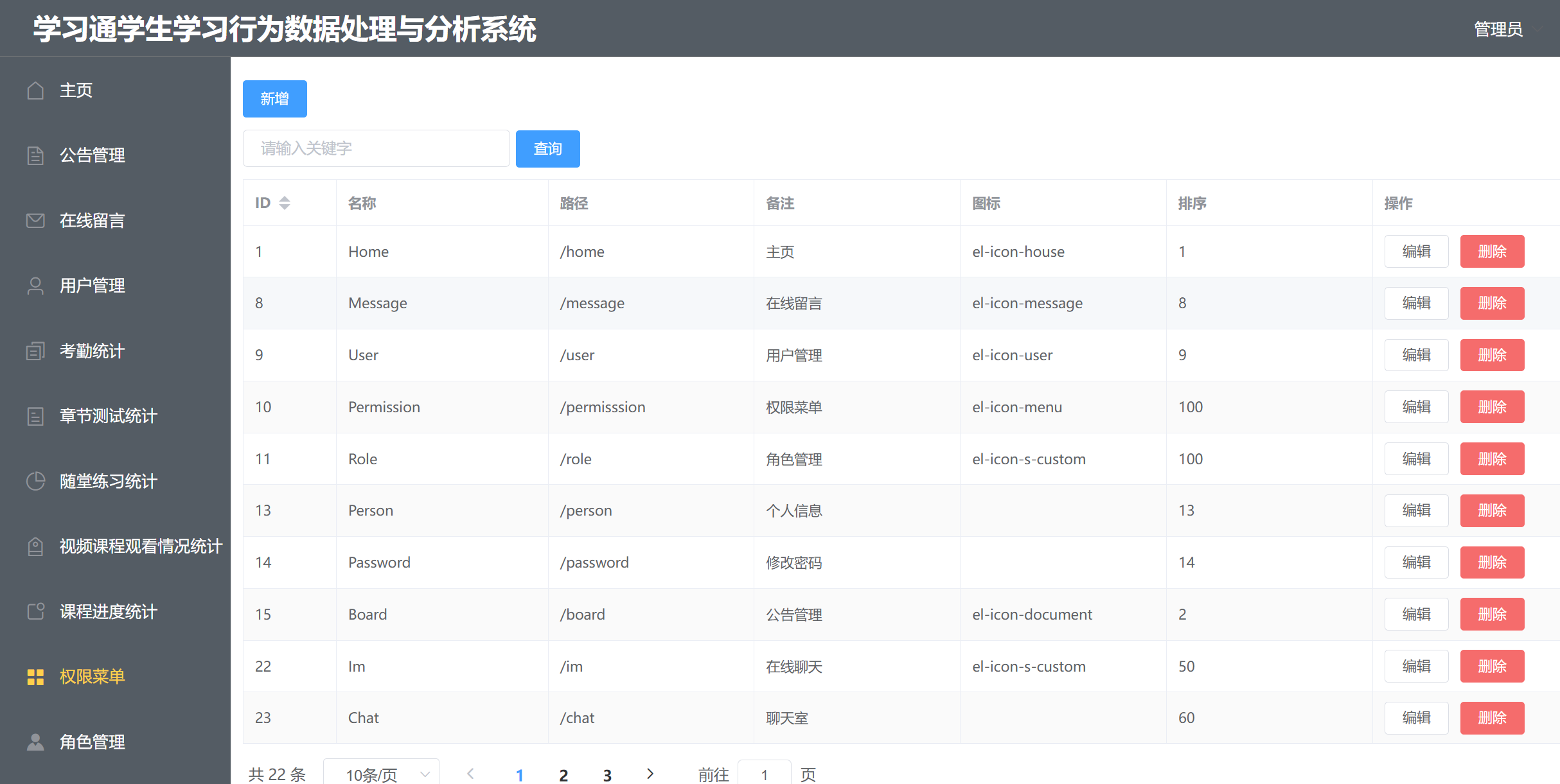Click the keyword search input field
The width and height of the screenshot is (1560, 784).
coord(376,149)
